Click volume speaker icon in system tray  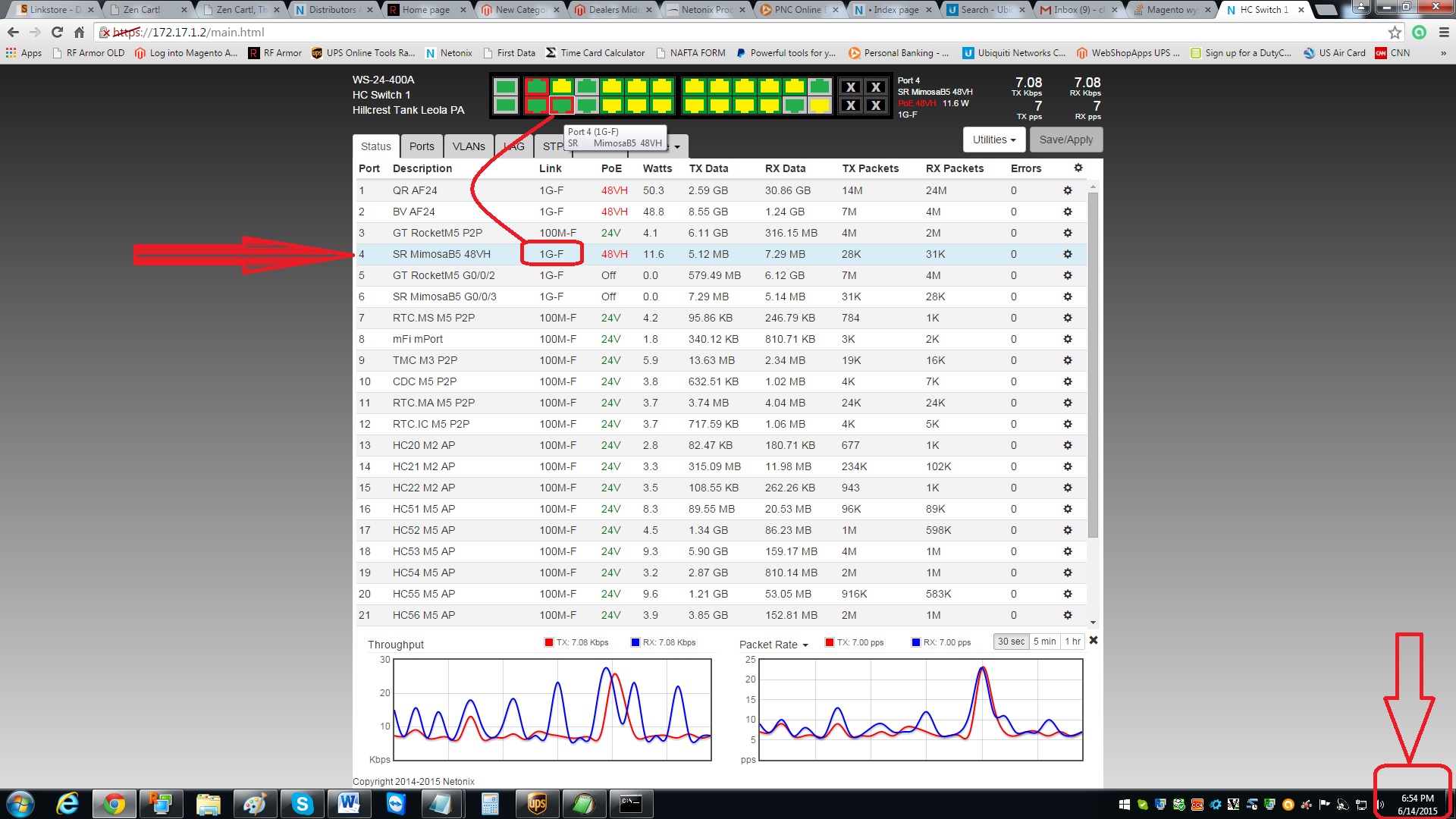pyautogui.click(x=1381, y=804)
